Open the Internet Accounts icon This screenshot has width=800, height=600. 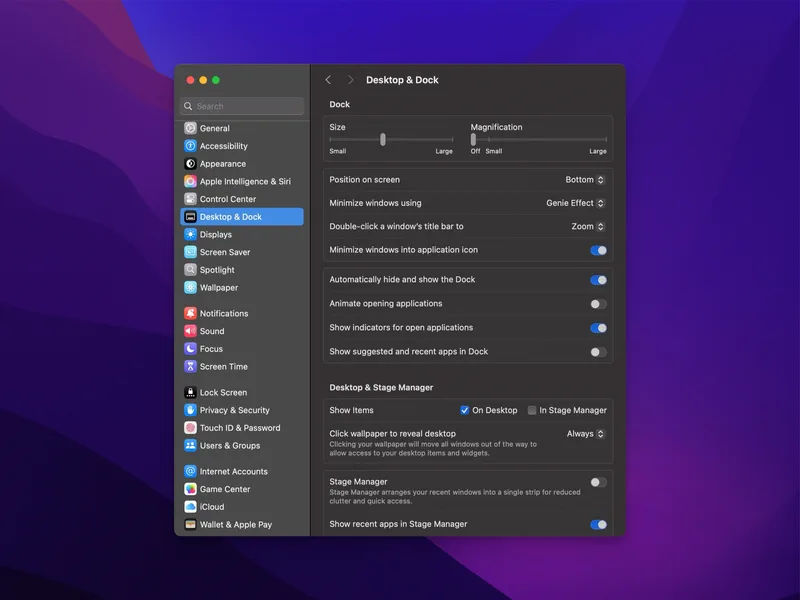[190, 471]
